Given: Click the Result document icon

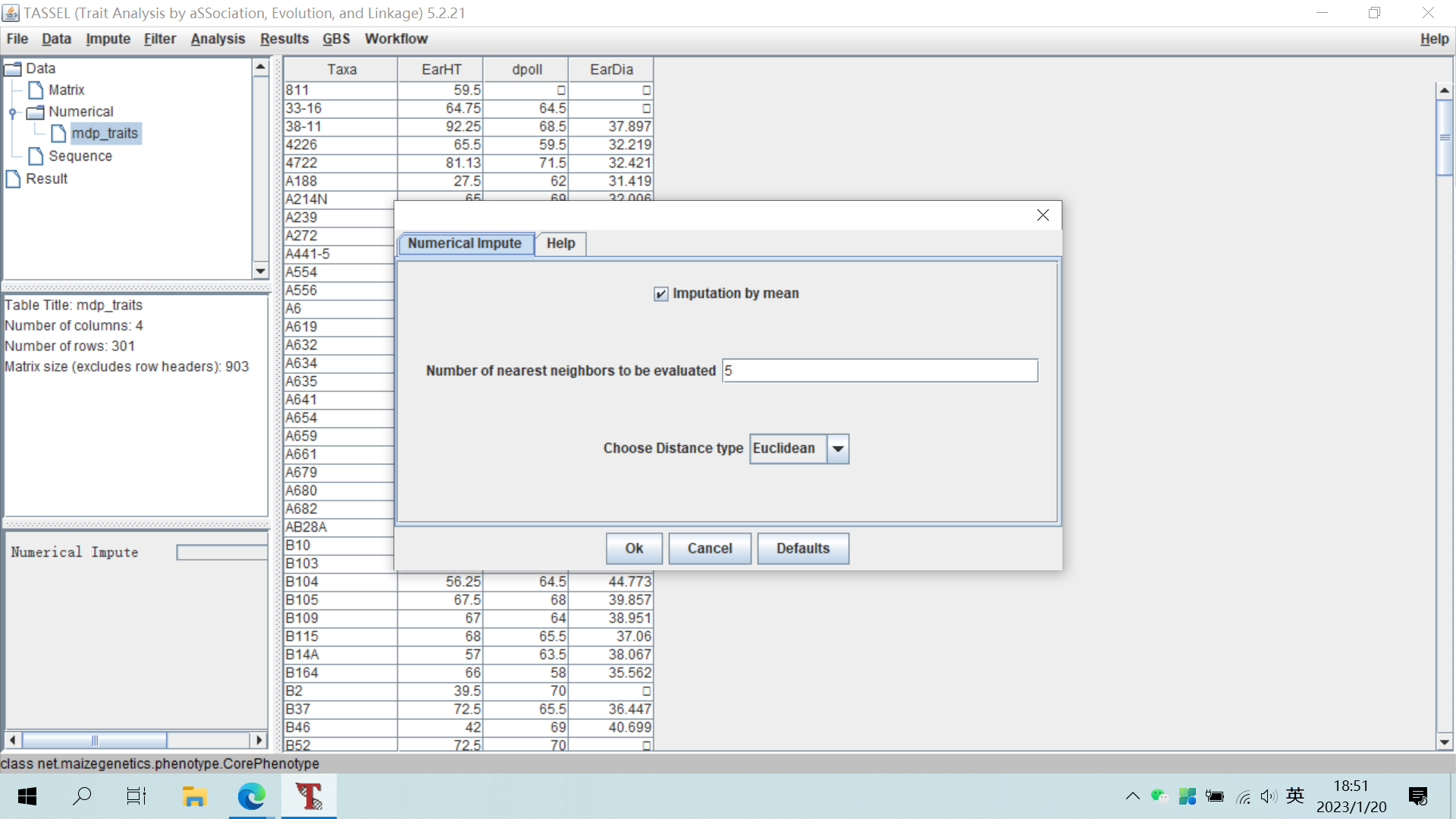Looking at the screenshot, I should pyautogui.click(x=13, y=179).
